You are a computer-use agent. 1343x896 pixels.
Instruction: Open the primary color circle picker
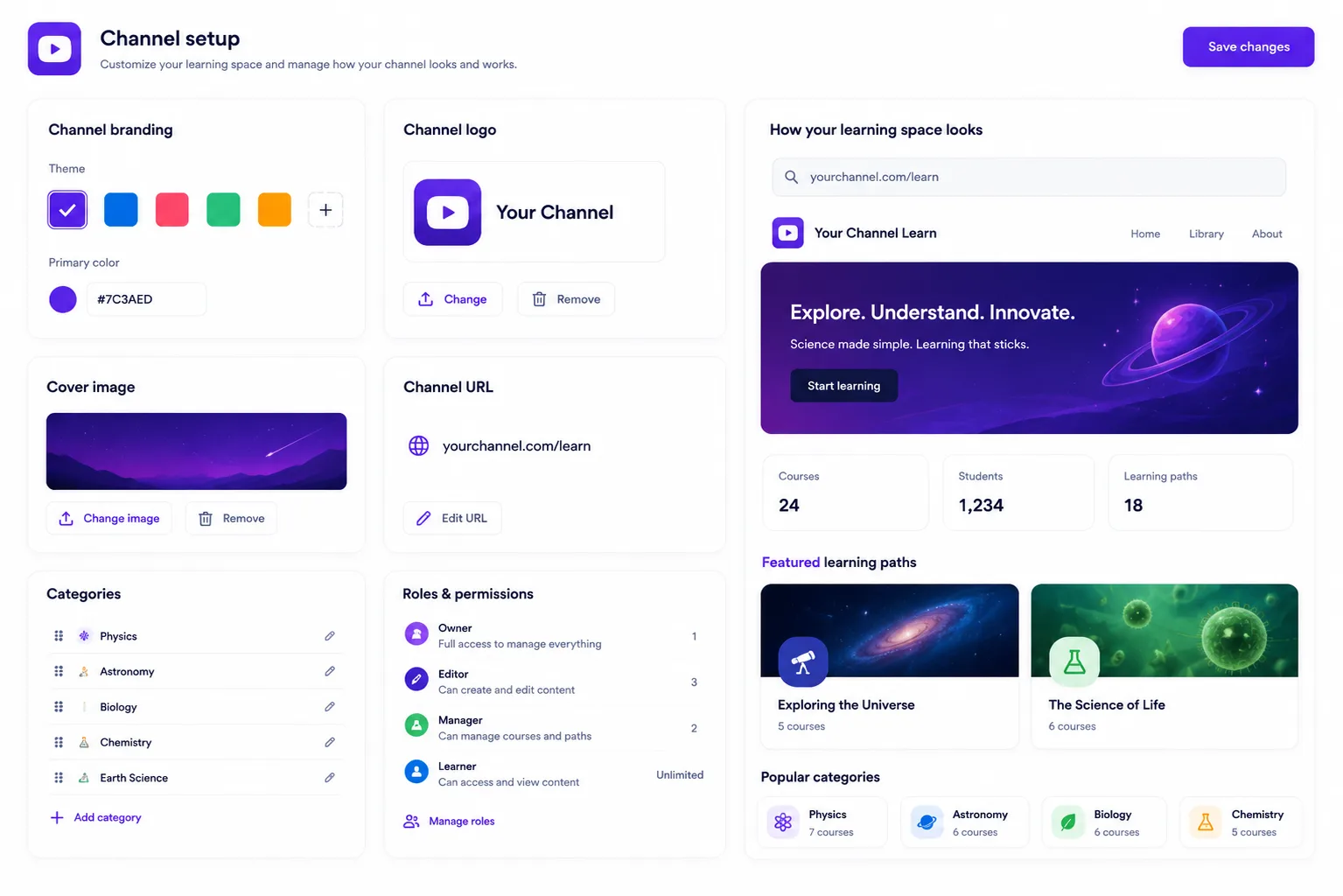tap(63, 299)
